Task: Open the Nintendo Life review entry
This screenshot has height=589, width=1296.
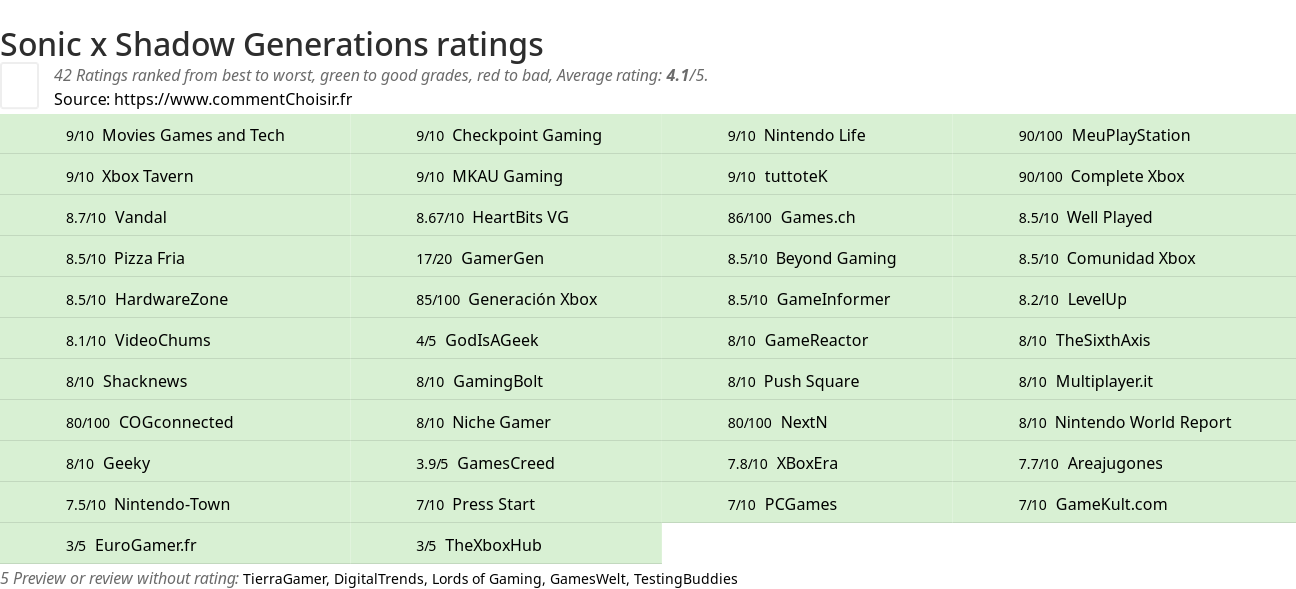Action: tap(814, 135)
